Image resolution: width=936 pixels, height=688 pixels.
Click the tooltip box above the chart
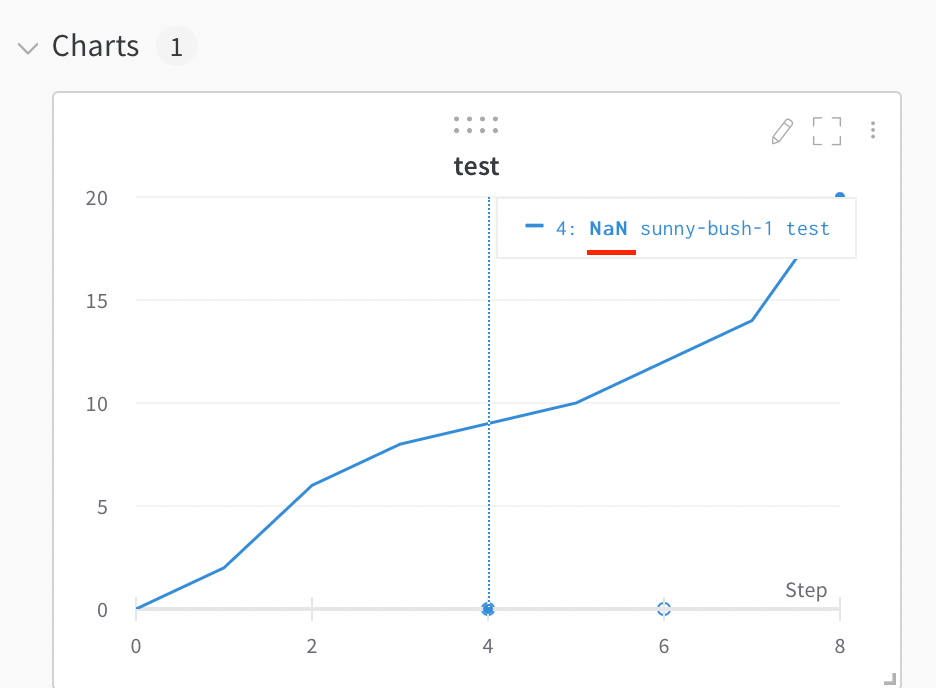676,228
